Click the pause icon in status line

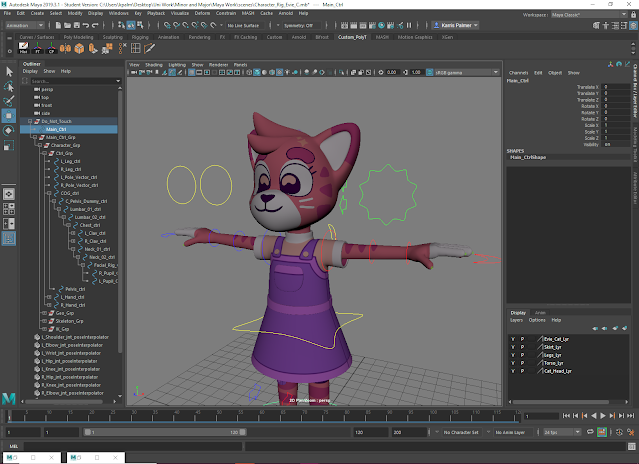[409, 25]
